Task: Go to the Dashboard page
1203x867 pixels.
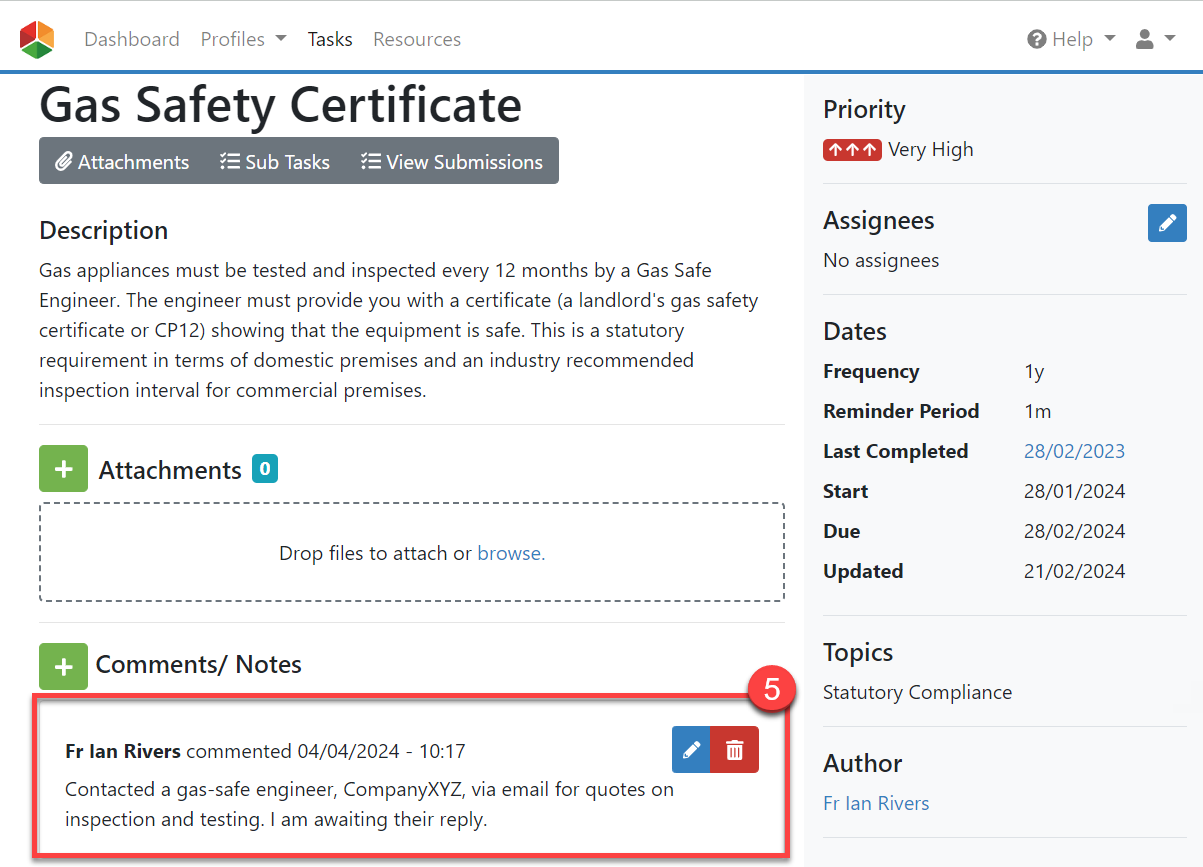Action: coord(132,40)
